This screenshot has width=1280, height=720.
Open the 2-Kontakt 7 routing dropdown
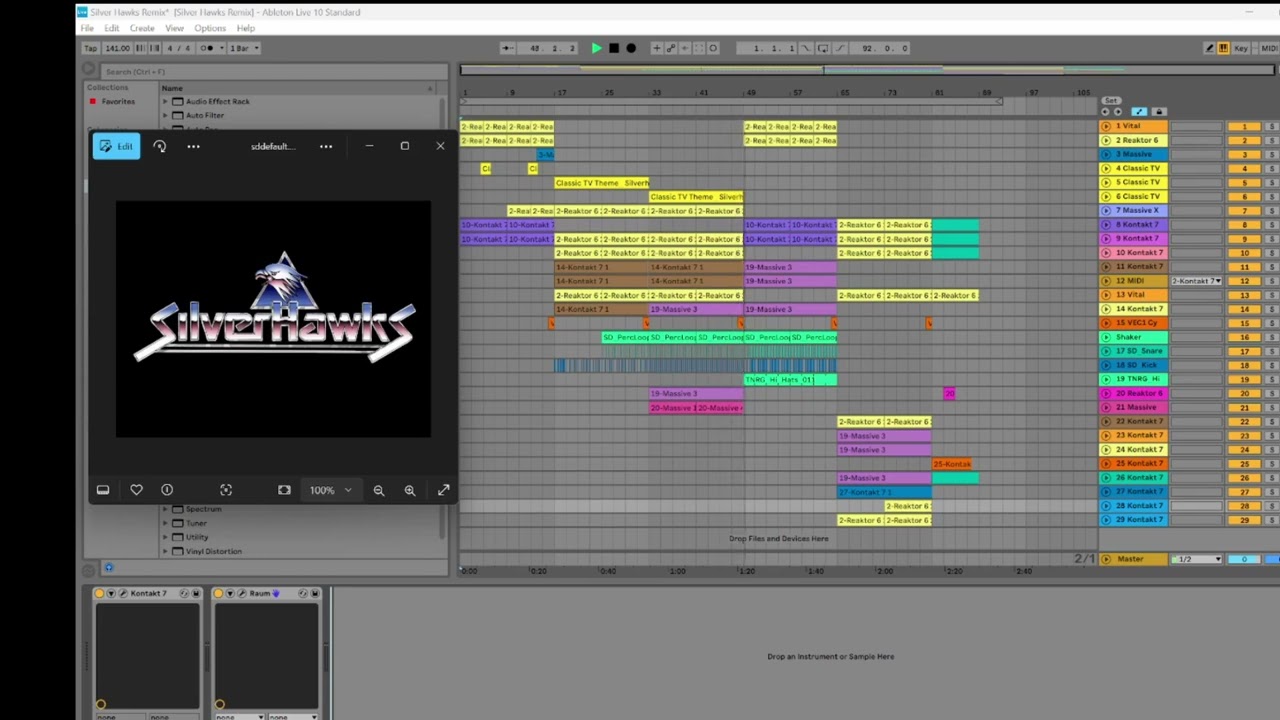point(1197,281)
